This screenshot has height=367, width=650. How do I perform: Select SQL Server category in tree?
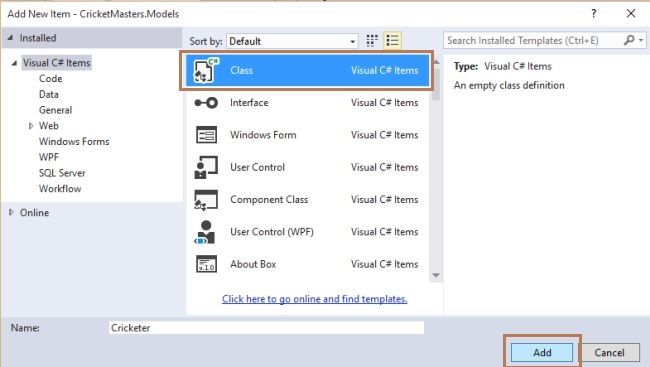click(x=62, y=173)
